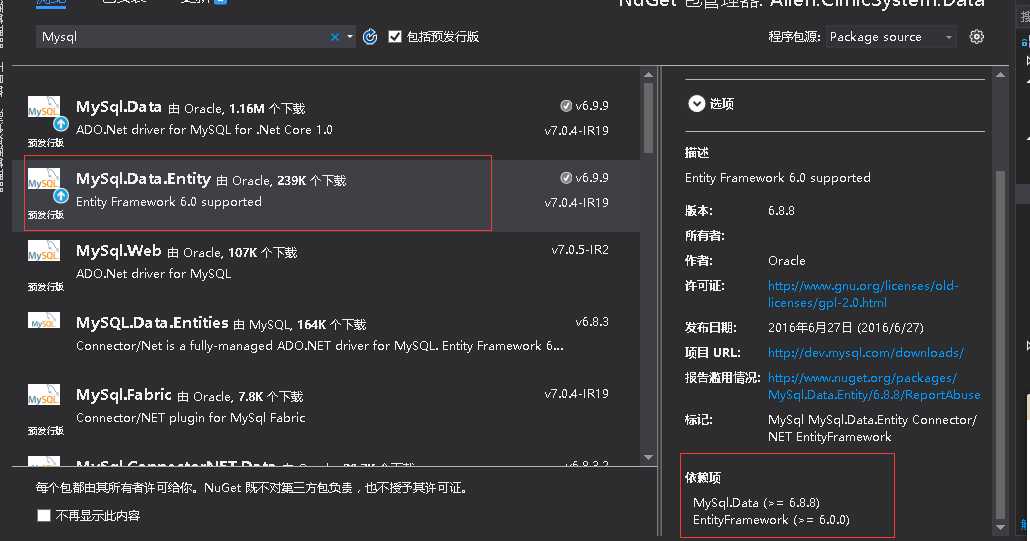This screenshot has width=1030, height=541.
Task: Click the publish date 2016/6/27 value
Action: coord(846,328)
